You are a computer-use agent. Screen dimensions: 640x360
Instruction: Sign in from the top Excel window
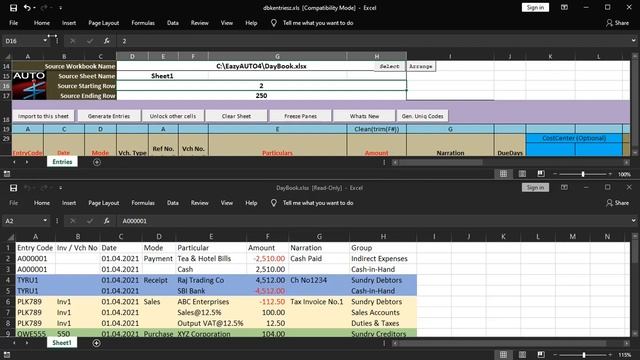[535, 7]
